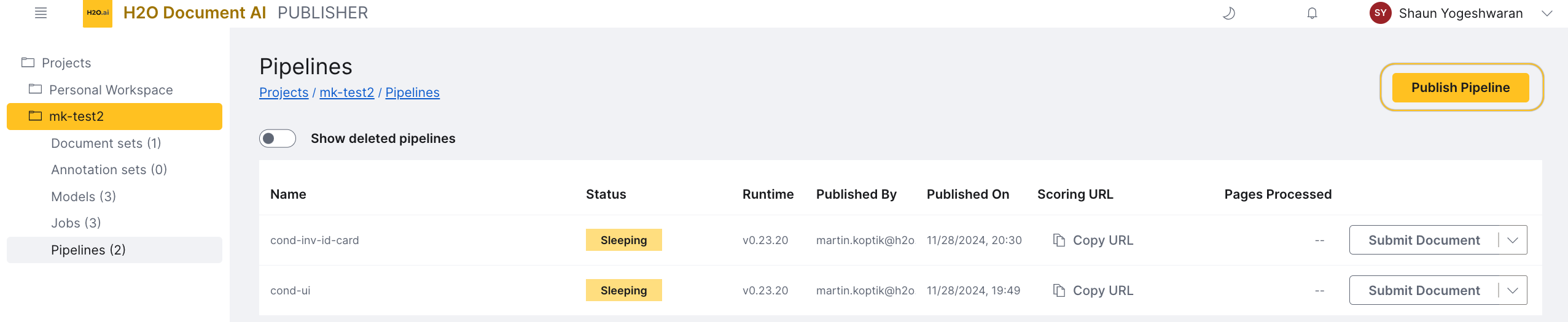Viewport: 1568px width, 322px height.
Task: Open Models (3) section
Action: pyautogui.click(x=84, y=196)
